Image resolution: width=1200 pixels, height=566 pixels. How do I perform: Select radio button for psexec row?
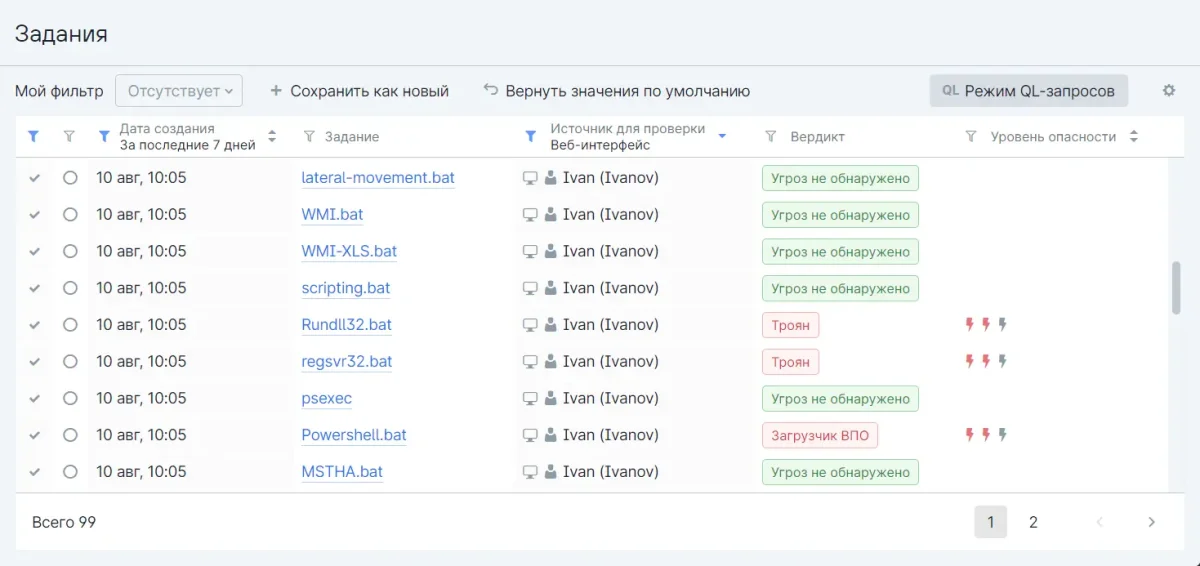pyautogui.click(x=70, y=398)
